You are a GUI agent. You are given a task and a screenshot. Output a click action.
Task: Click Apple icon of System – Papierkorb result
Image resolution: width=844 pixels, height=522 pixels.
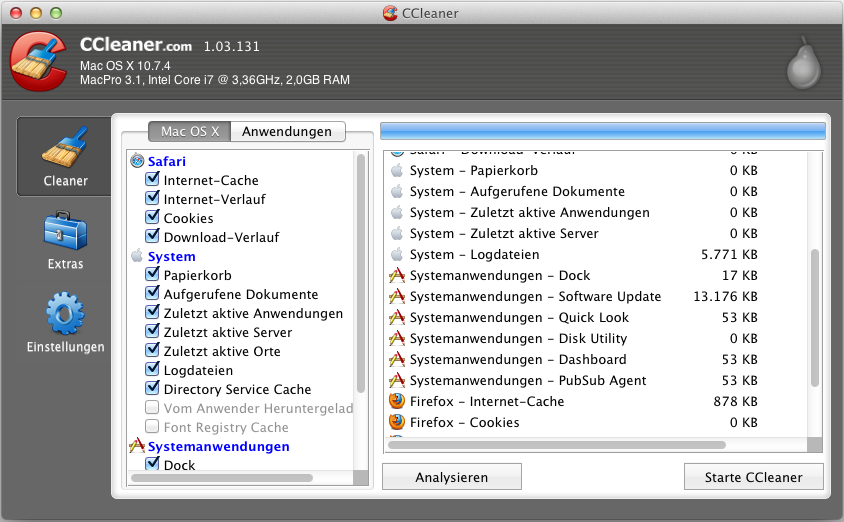pos(397,170)
